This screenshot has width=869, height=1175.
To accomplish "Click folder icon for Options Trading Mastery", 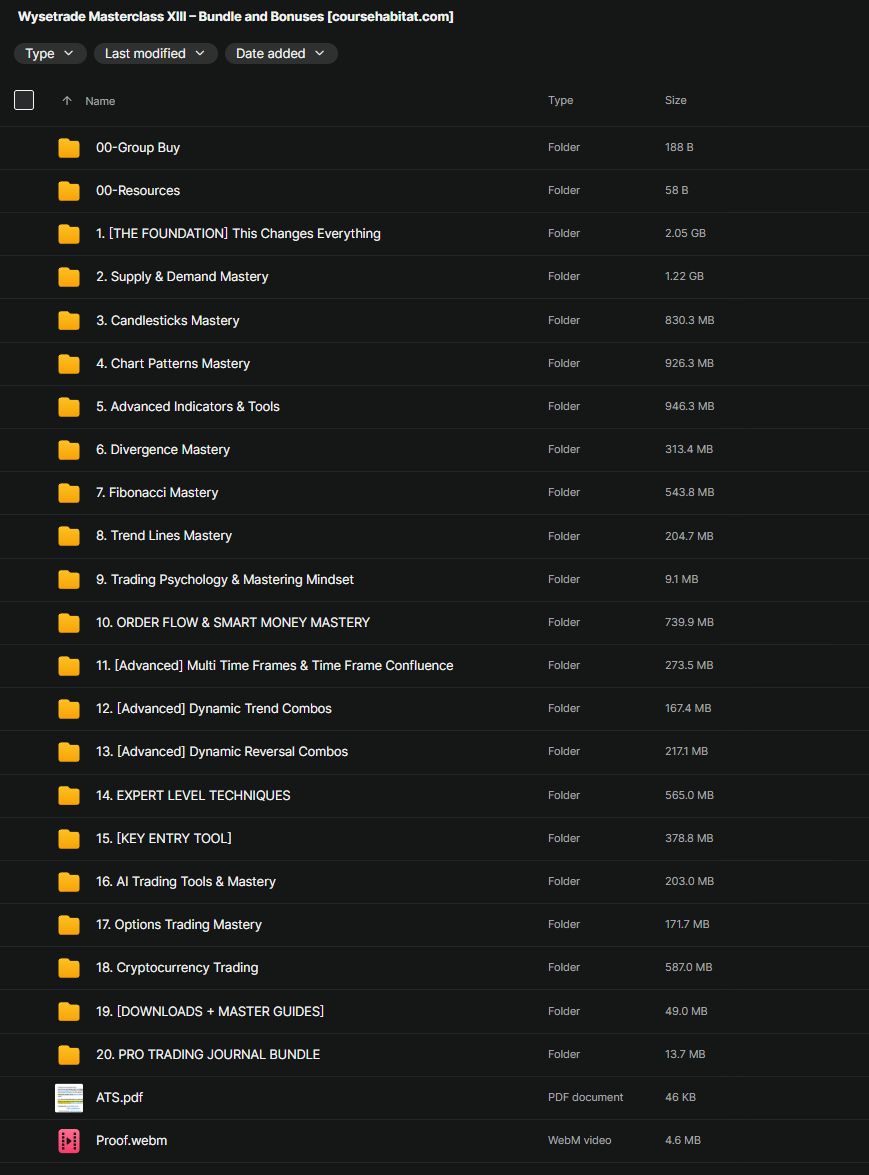I will 69,925.
